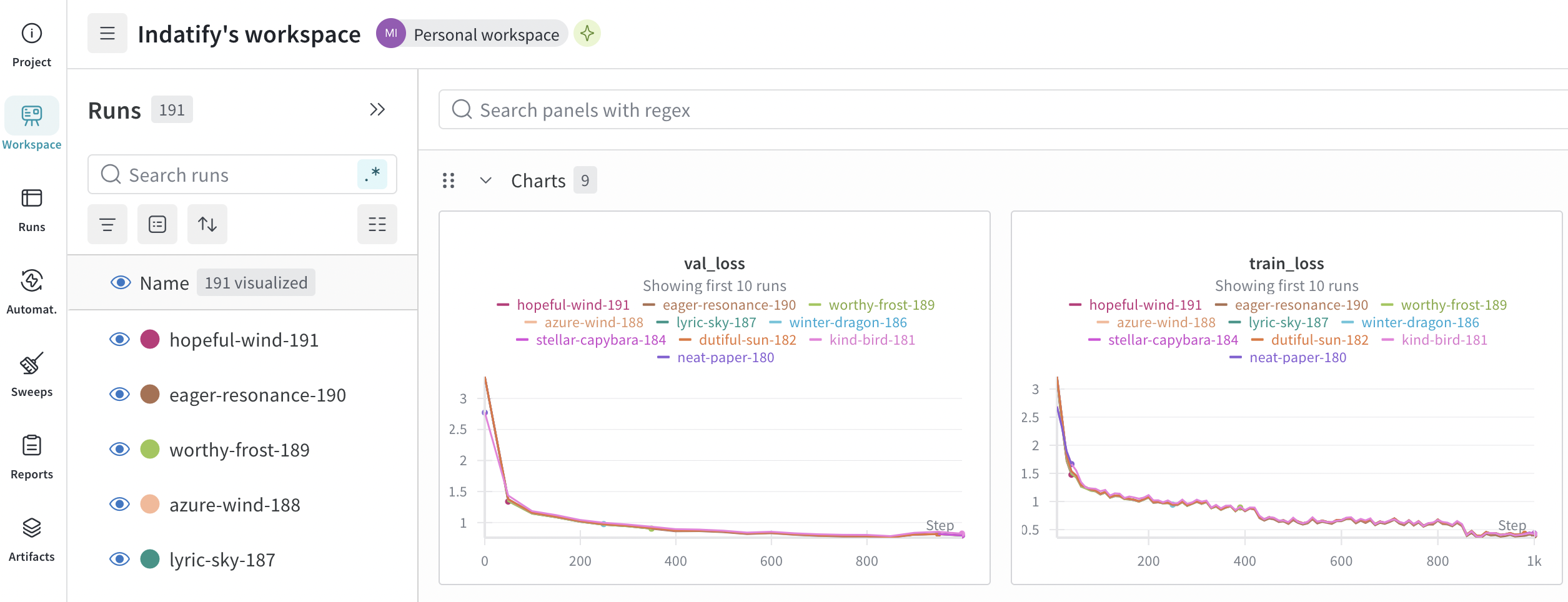
Task: Open the azure-wind-188 run
Action: [x=234, y=505]
